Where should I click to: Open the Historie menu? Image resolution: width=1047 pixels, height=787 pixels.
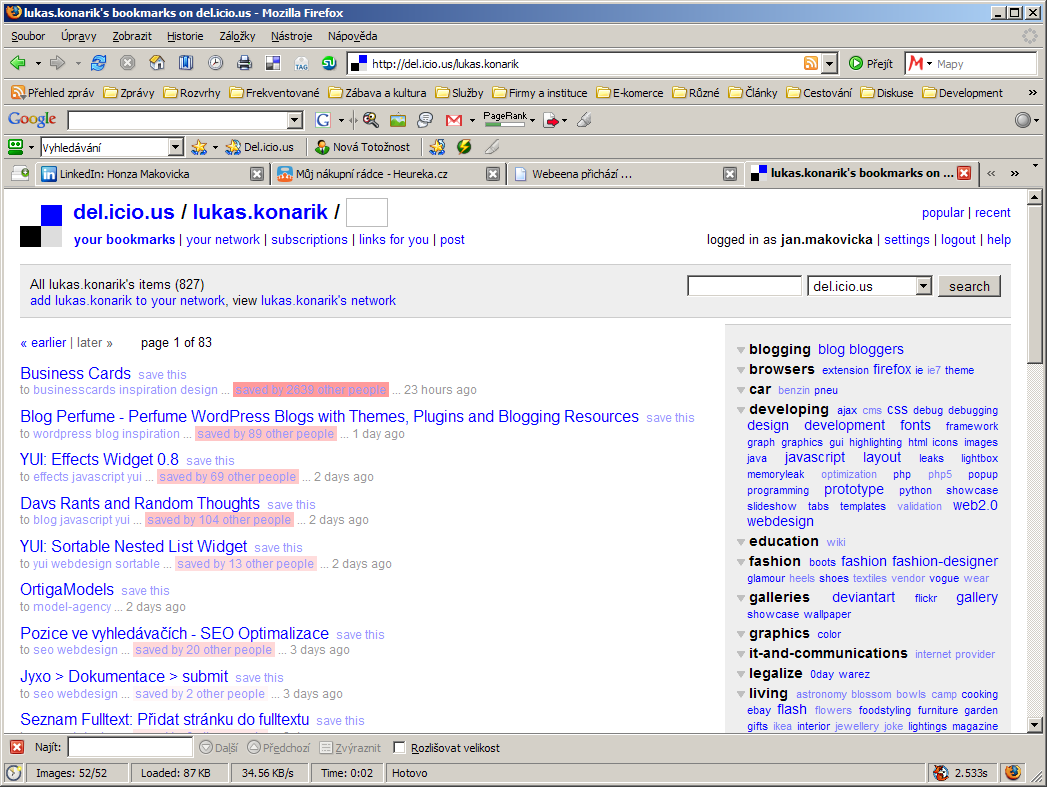185,36
